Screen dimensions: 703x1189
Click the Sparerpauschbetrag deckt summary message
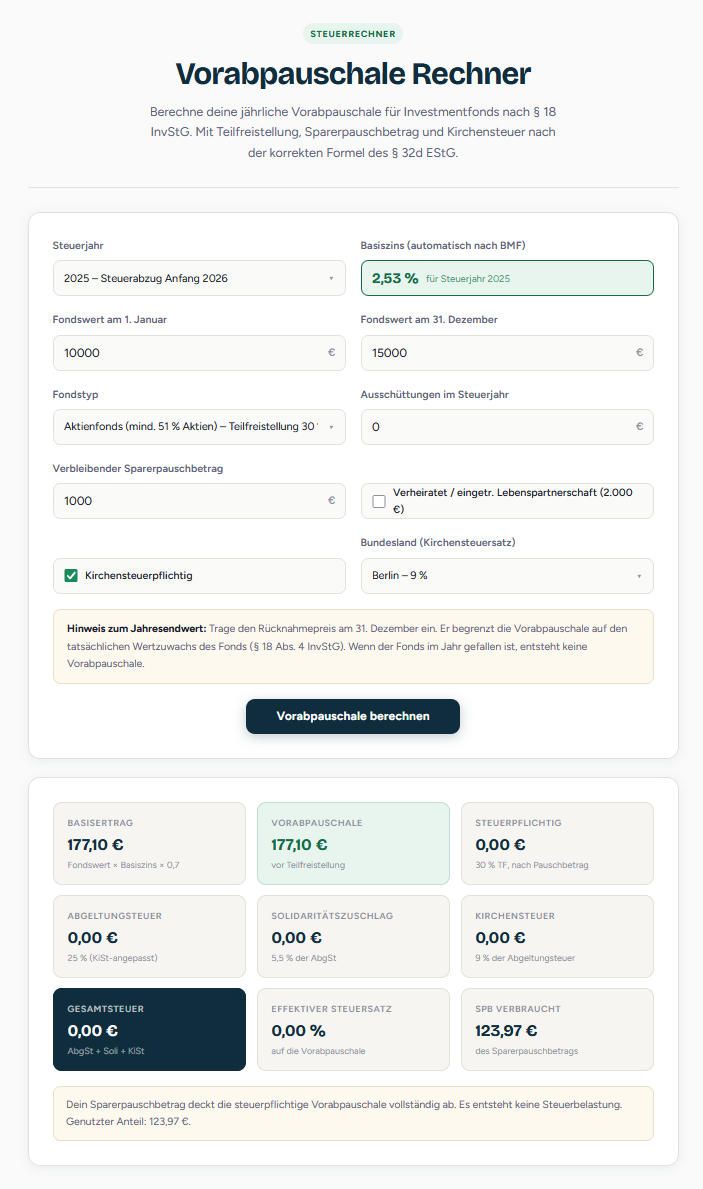(353, 1113)
